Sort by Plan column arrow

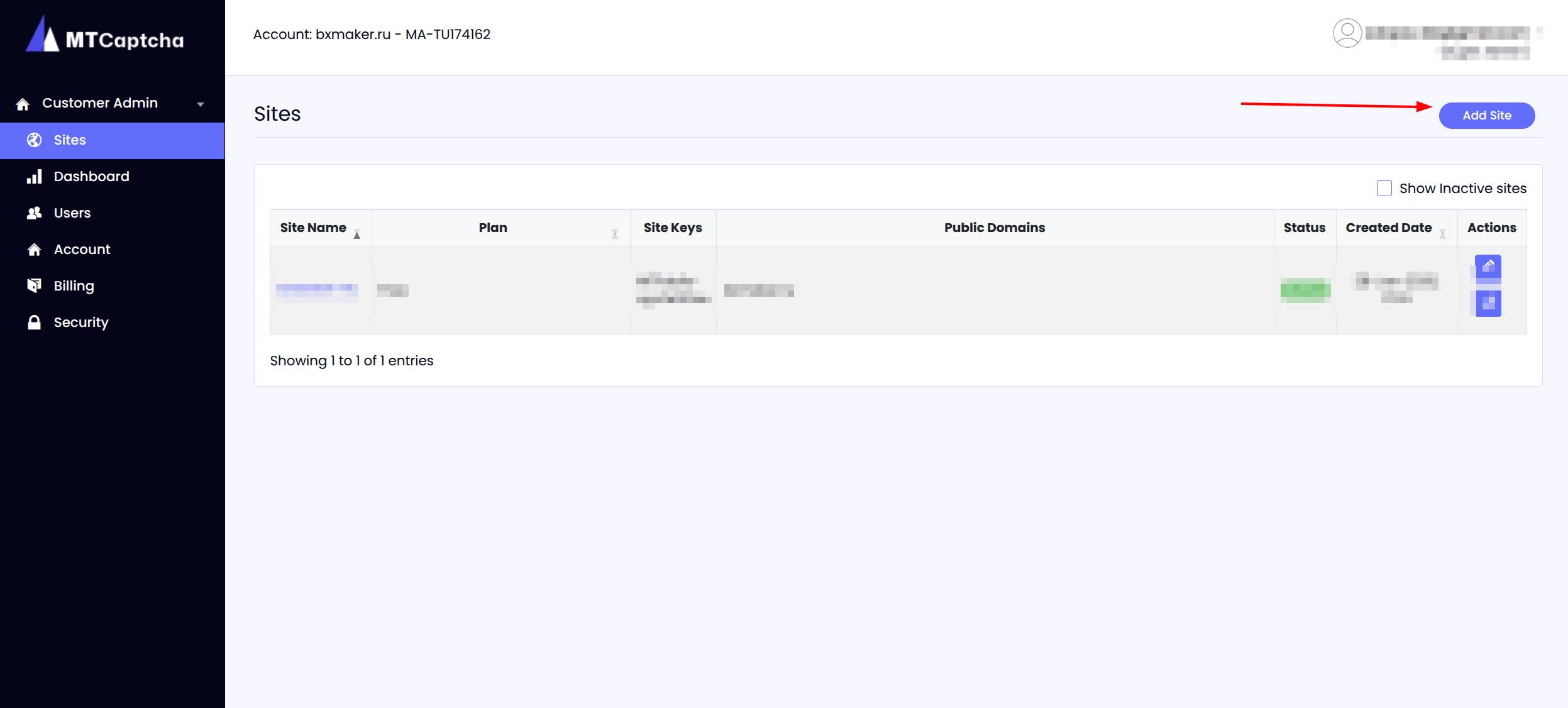(614, 234)
